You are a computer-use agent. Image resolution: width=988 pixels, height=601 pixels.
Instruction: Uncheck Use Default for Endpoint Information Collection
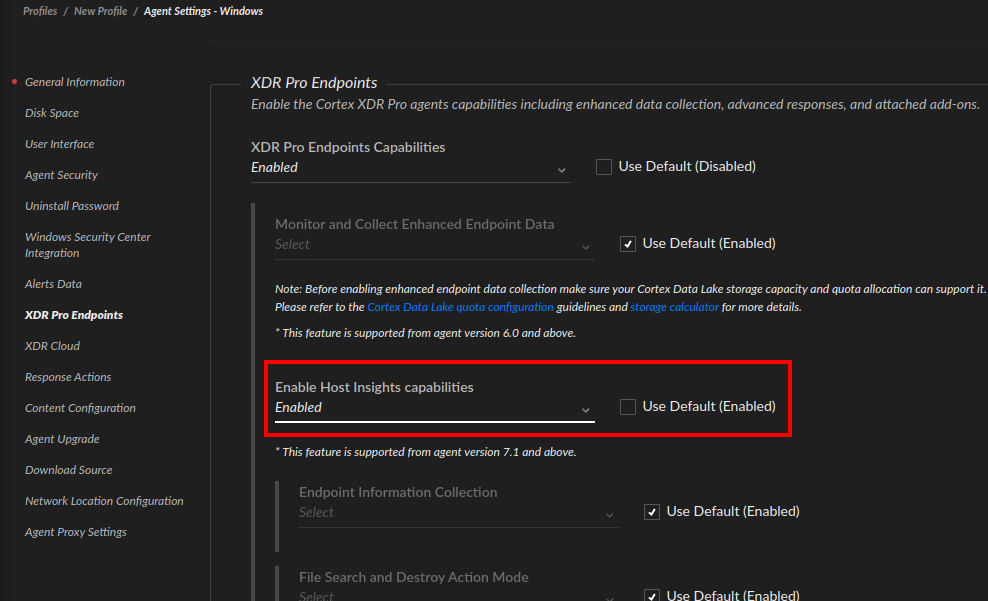tap(652, 512)
